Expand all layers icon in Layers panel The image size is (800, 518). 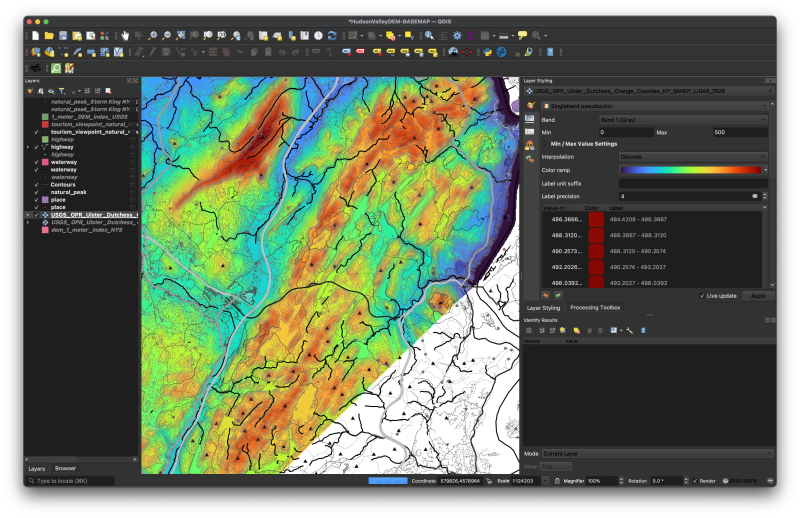click(87, 91)
